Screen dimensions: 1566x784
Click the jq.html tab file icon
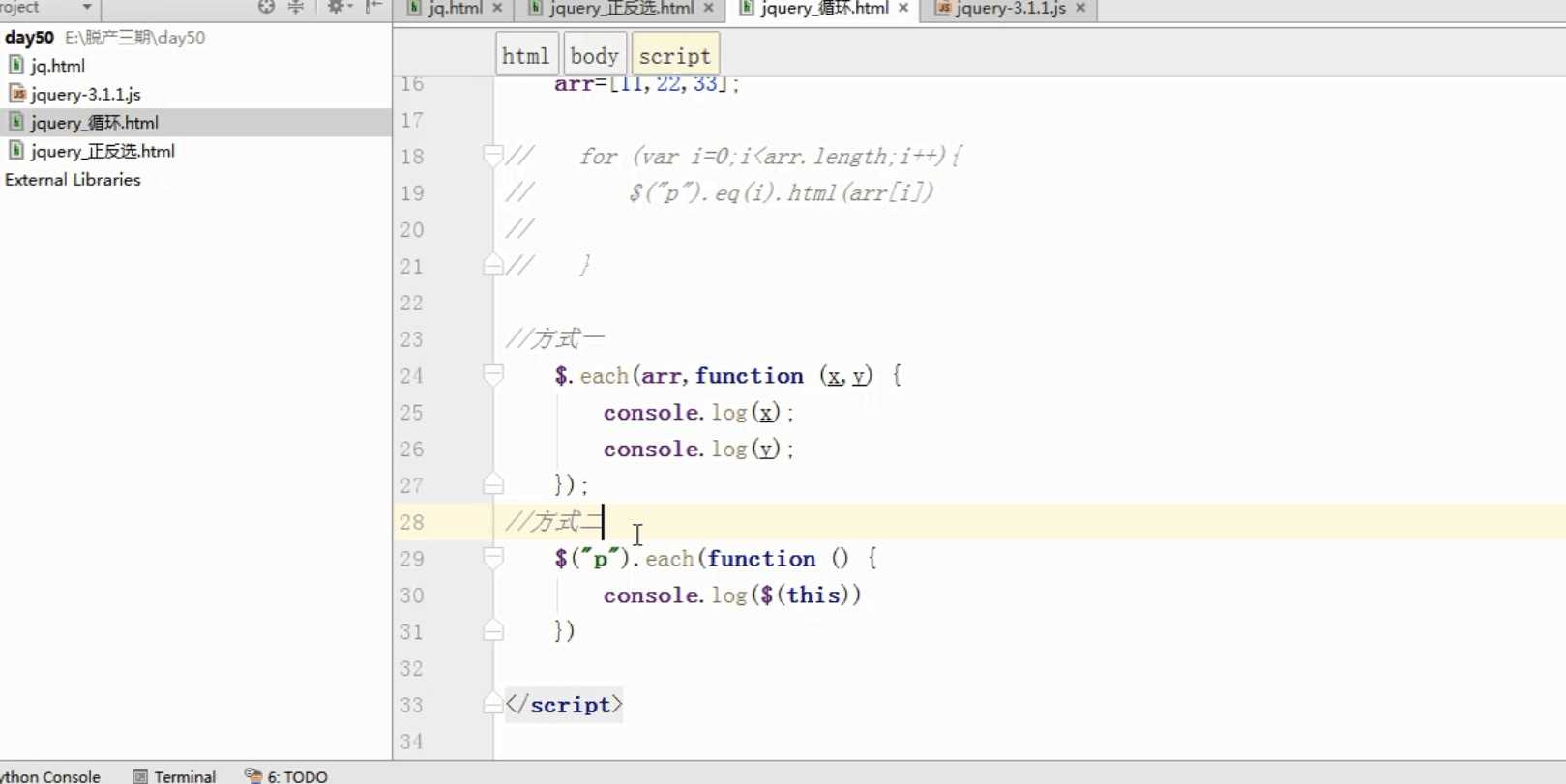click(x=414, y=8)
